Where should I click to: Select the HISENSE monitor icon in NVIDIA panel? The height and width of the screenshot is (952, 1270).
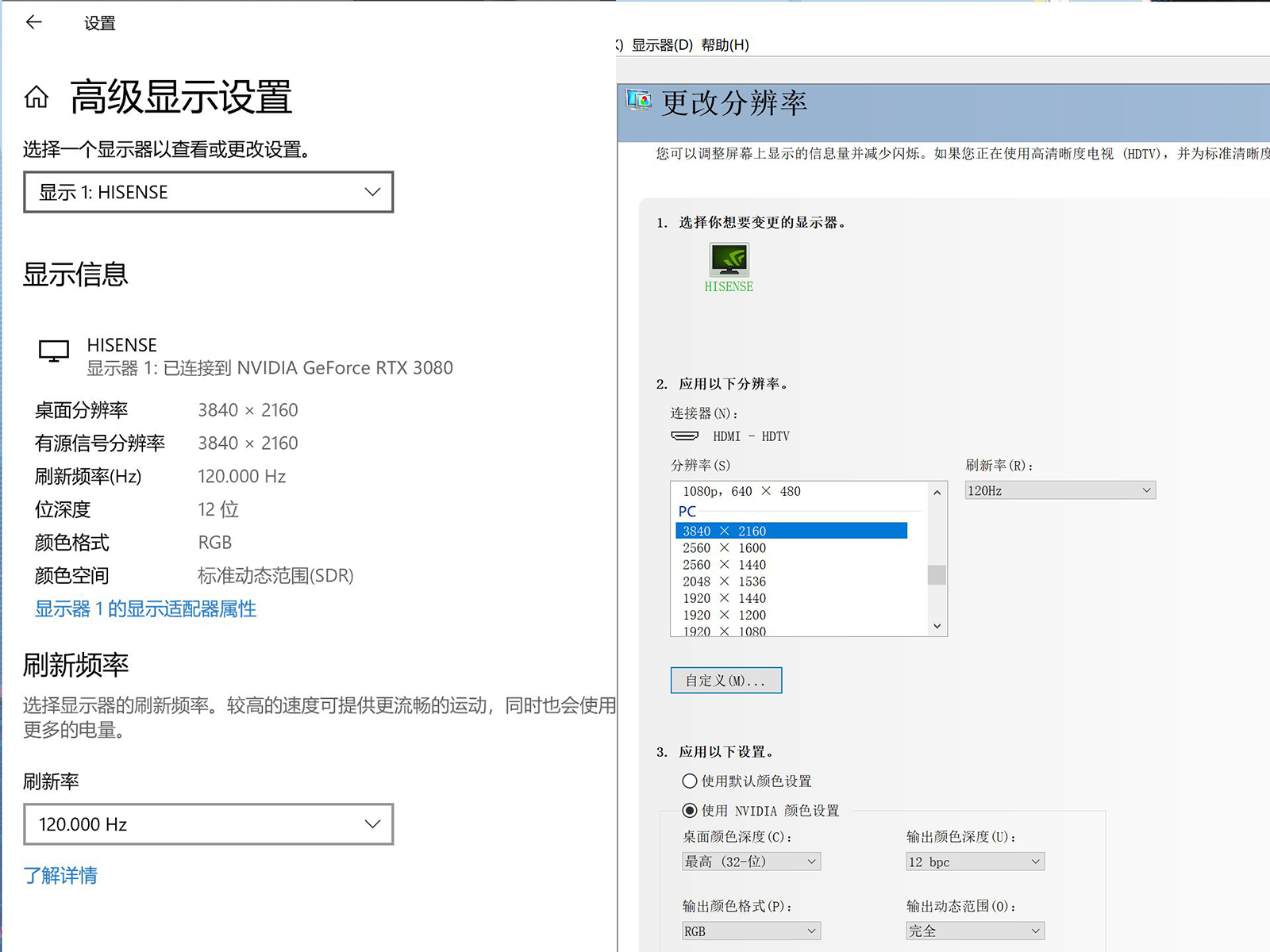click(x=729, y=262)
